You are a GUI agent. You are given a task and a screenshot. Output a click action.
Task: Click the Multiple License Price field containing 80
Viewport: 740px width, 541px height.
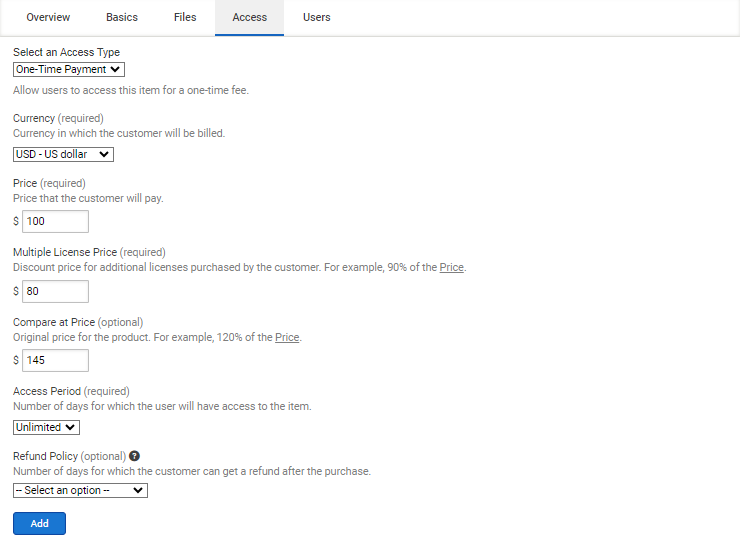[55, 291]
